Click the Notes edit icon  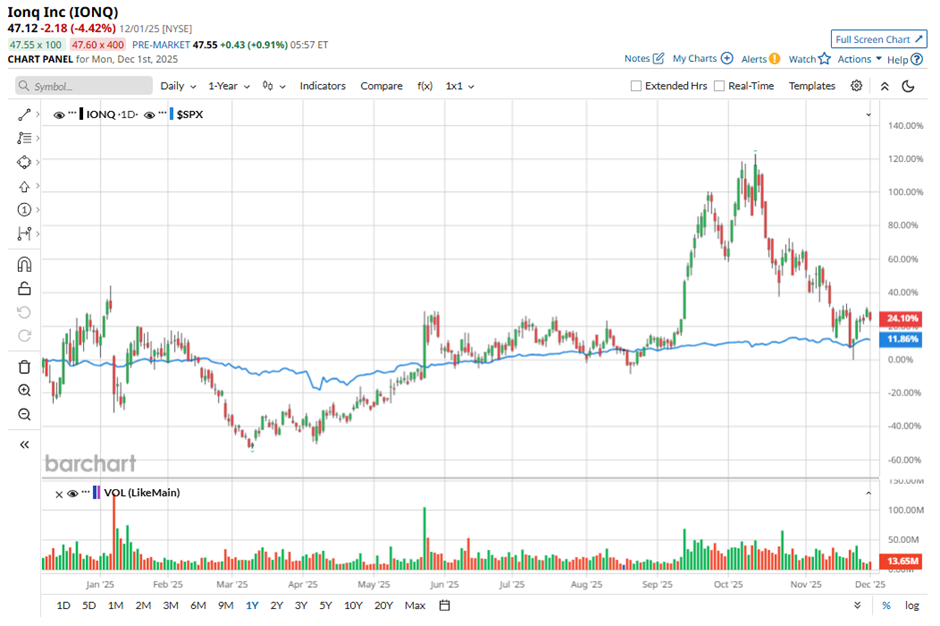click(x=658, y=58)
